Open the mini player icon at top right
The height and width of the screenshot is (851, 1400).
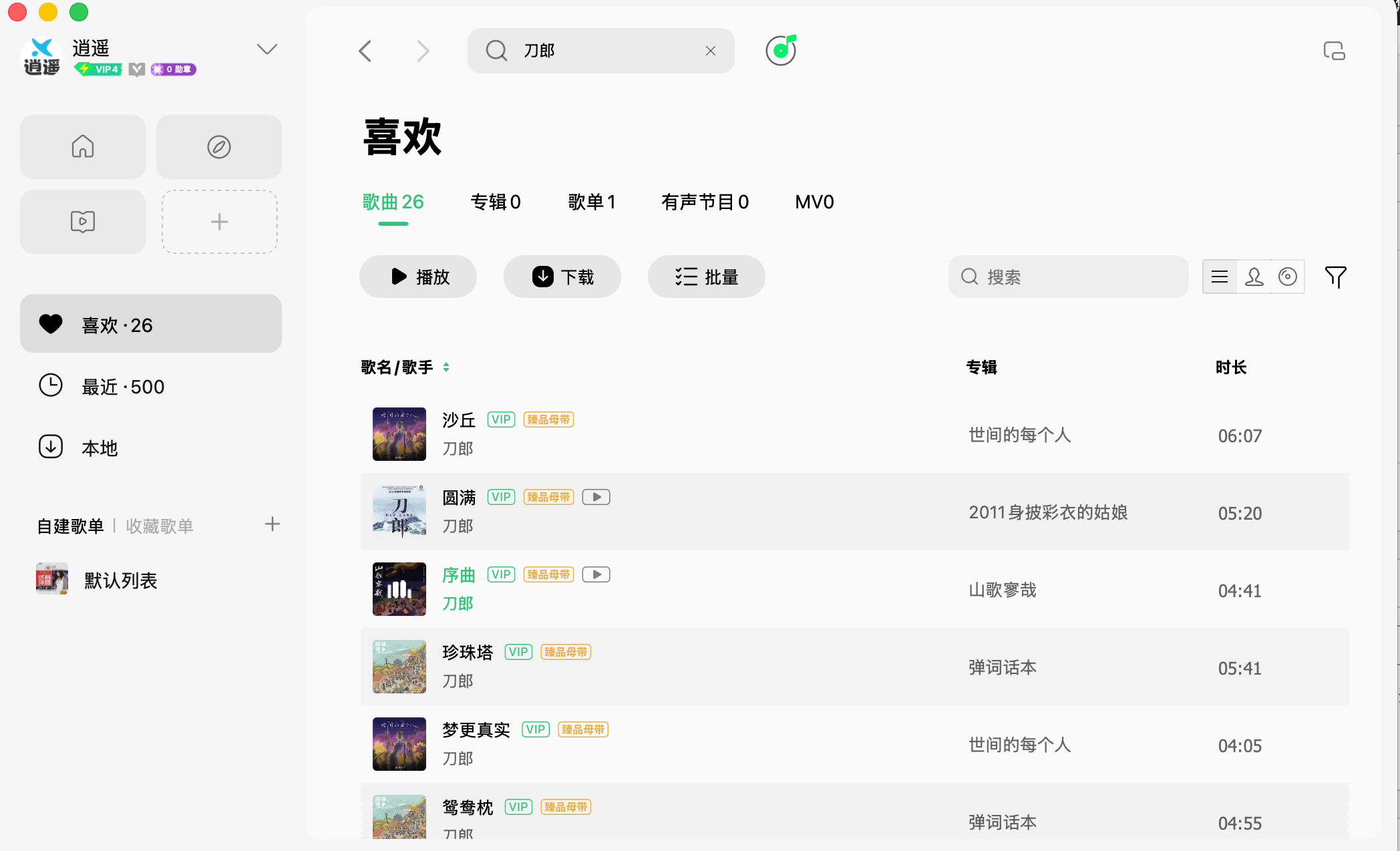pos(1333,50)
